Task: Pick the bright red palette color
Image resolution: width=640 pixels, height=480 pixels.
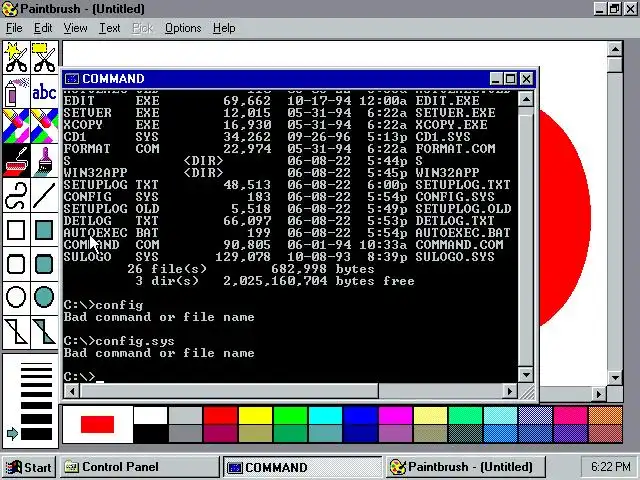Action: [220, 416]
